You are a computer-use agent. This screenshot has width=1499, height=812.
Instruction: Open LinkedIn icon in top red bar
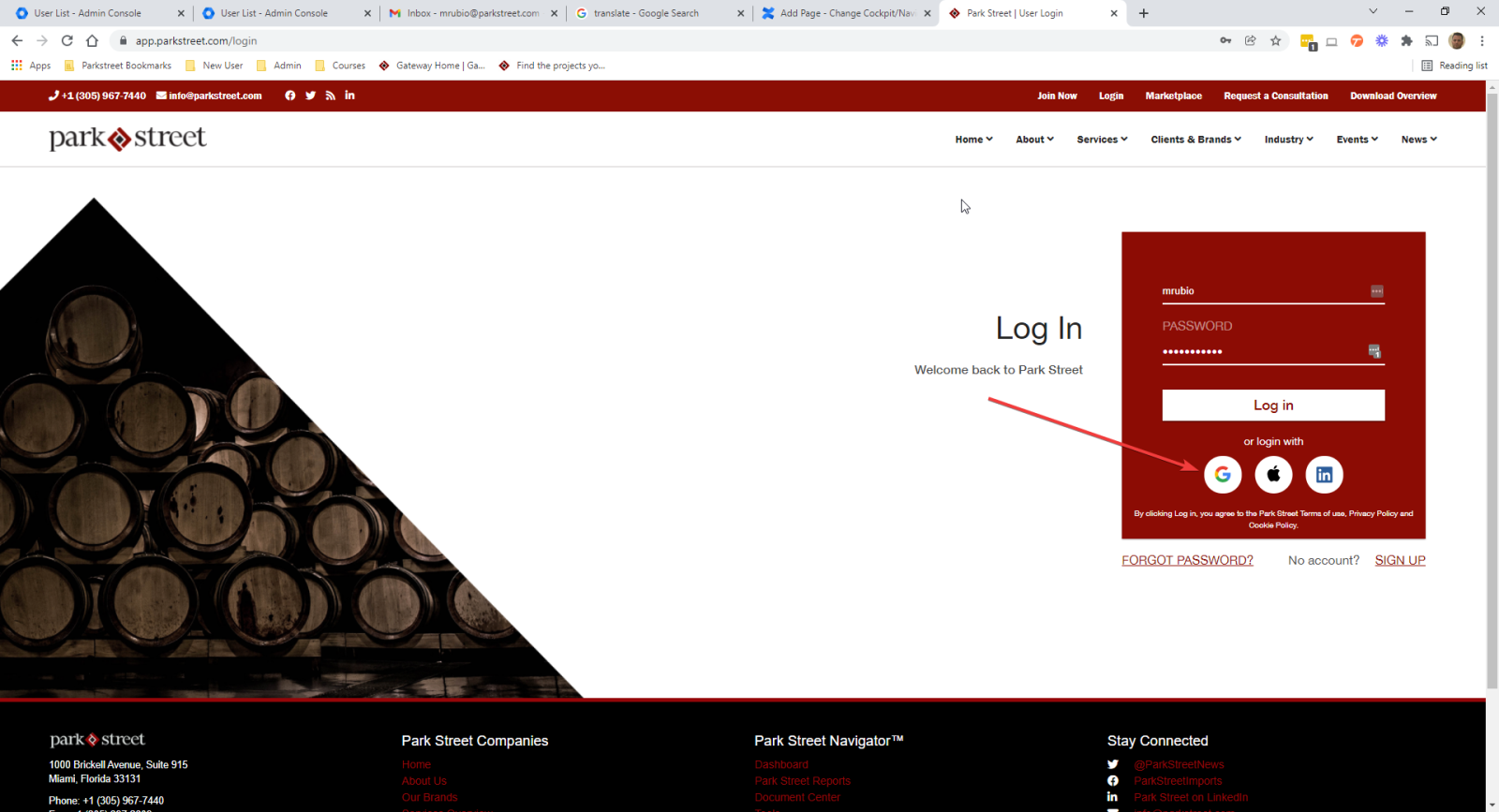349,96
